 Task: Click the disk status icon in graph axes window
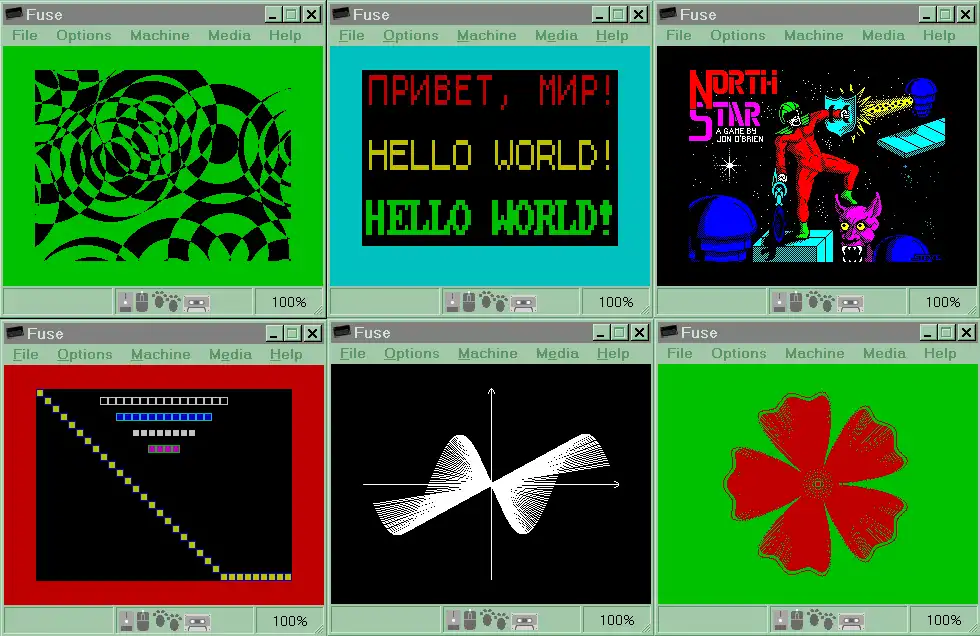[x=454, y=620]
